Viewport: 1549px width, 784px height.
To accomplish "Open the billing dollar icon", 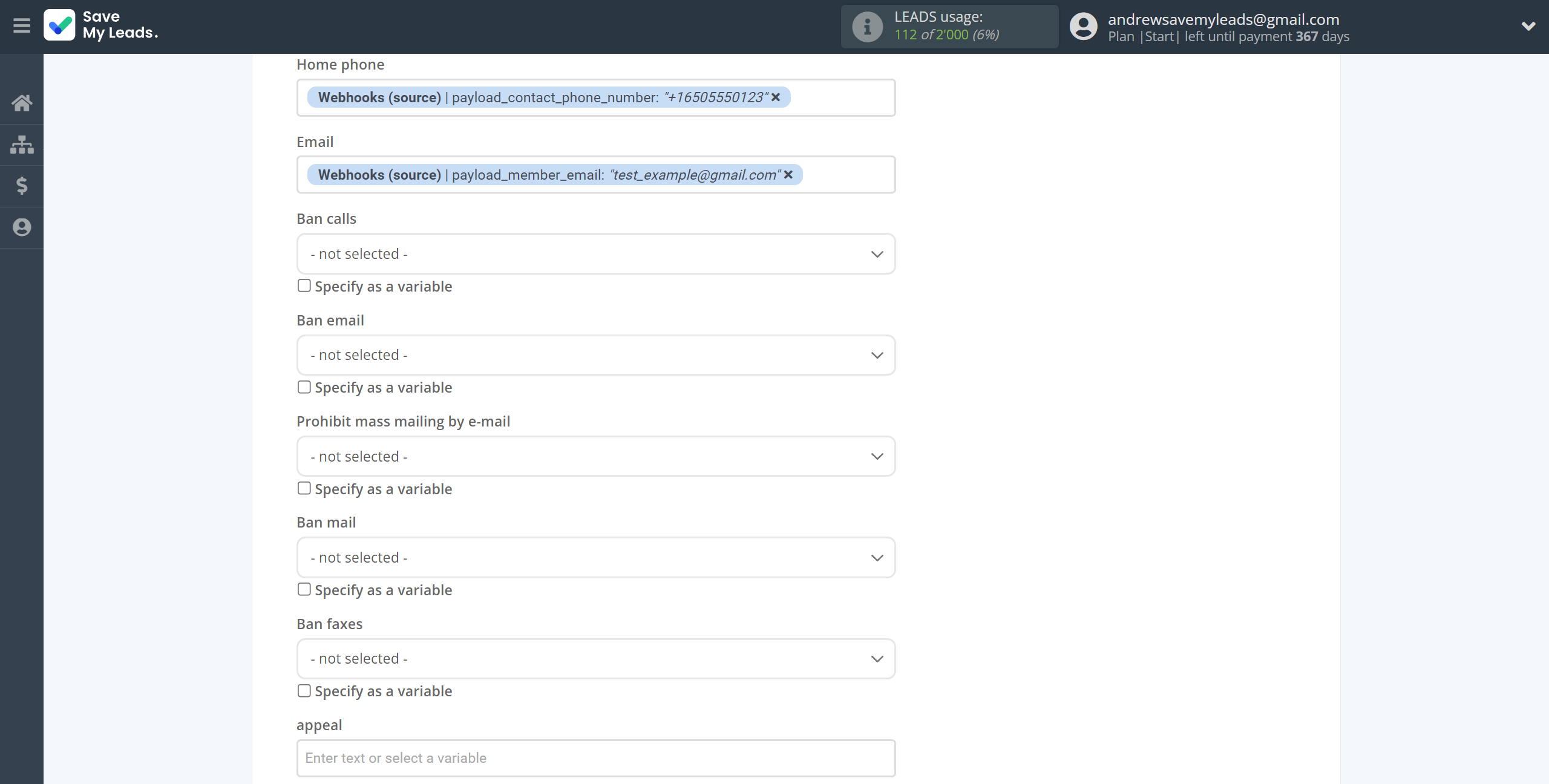I will pos(22,186).
